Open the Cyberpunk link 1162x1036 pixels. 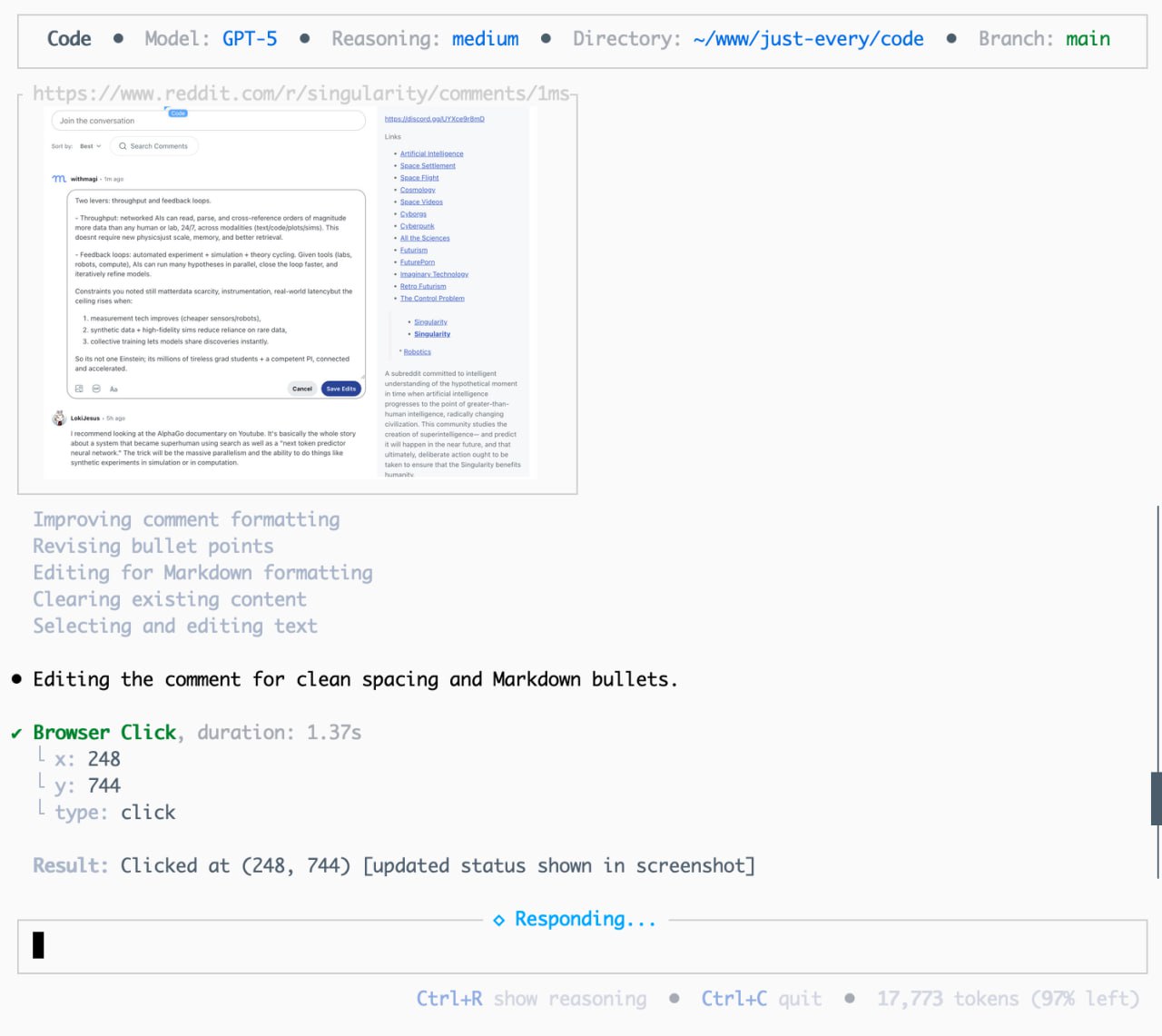[x=417, y=226]
